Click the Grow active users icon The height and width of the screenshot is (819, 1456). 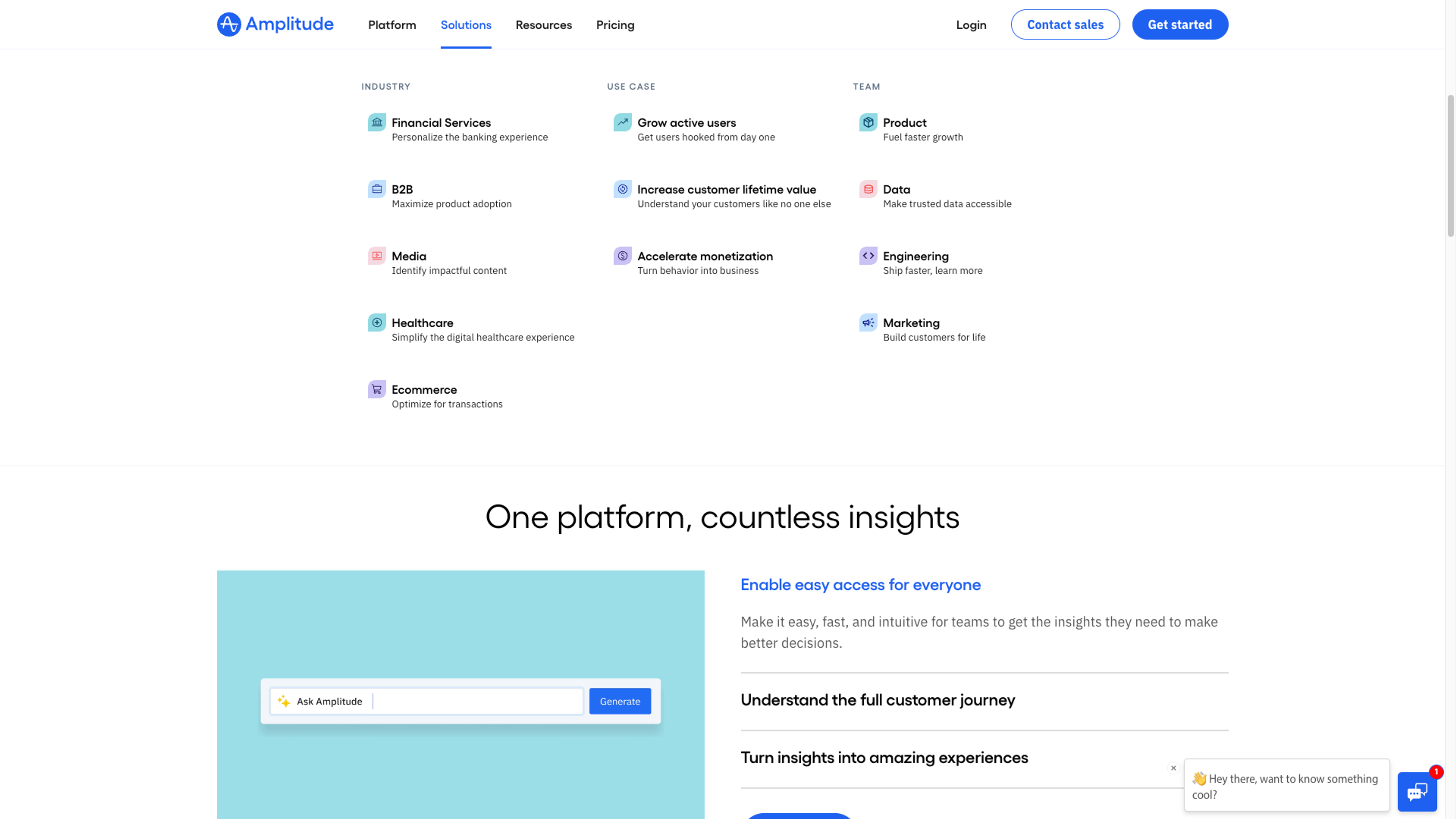click(622, 122)
